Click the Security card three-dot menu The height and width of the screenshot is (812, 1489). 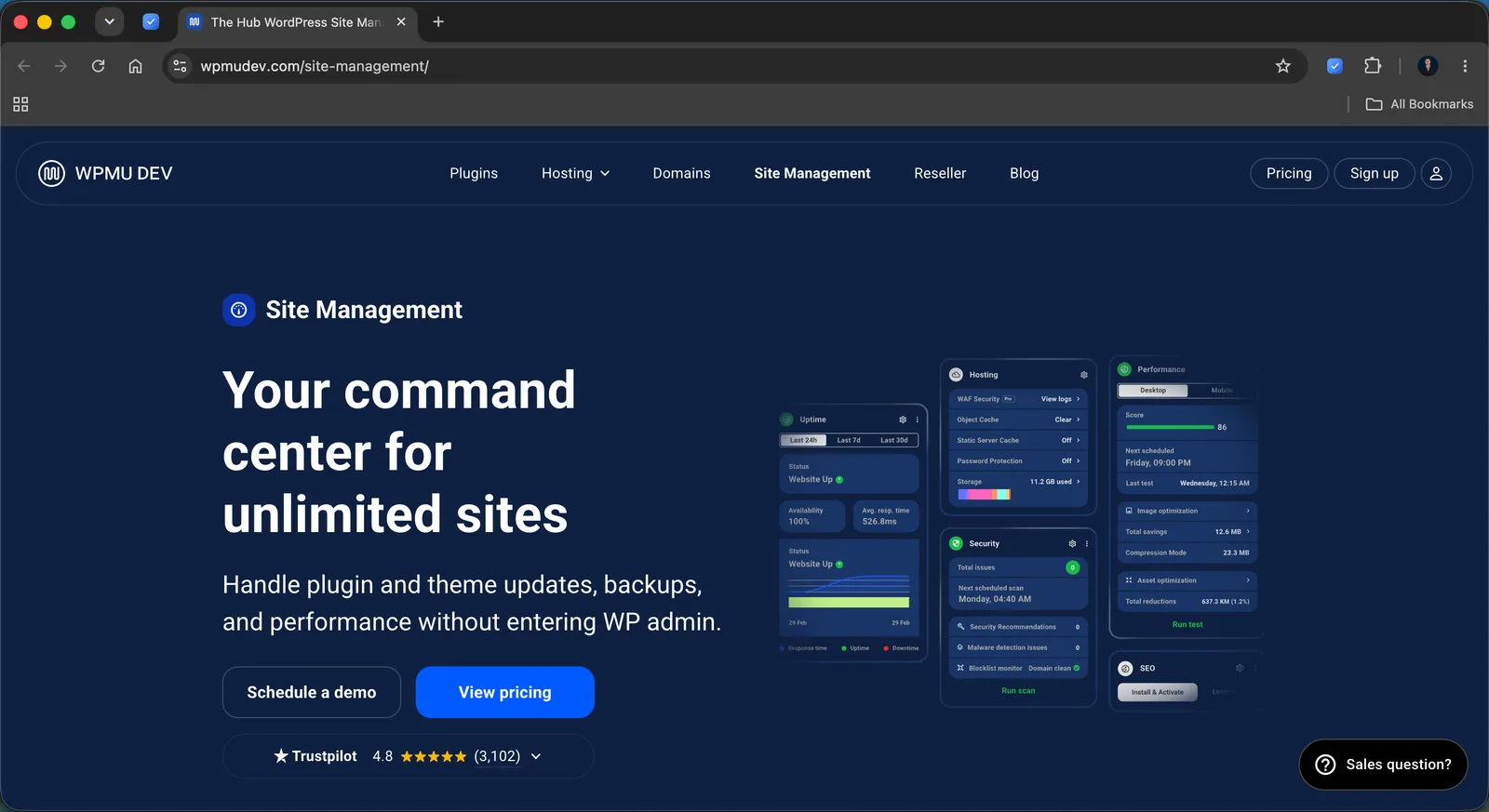click(x=1086, y=543)
